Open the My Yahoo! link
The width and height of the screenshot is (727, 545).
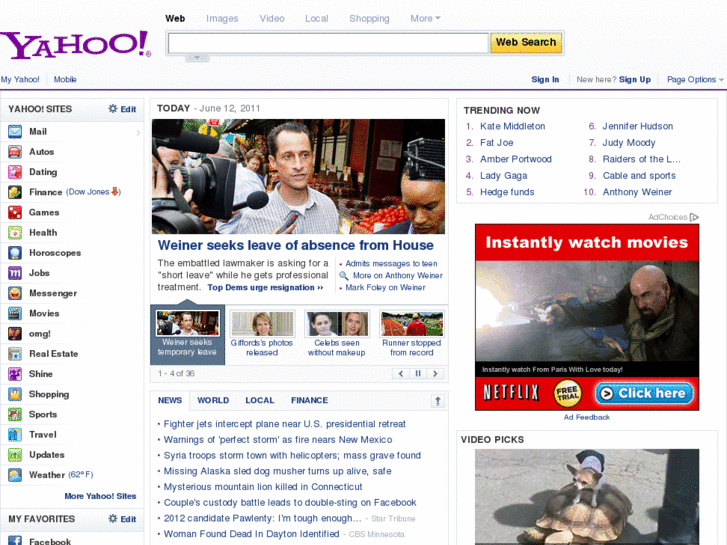click(x=20, y=79)
